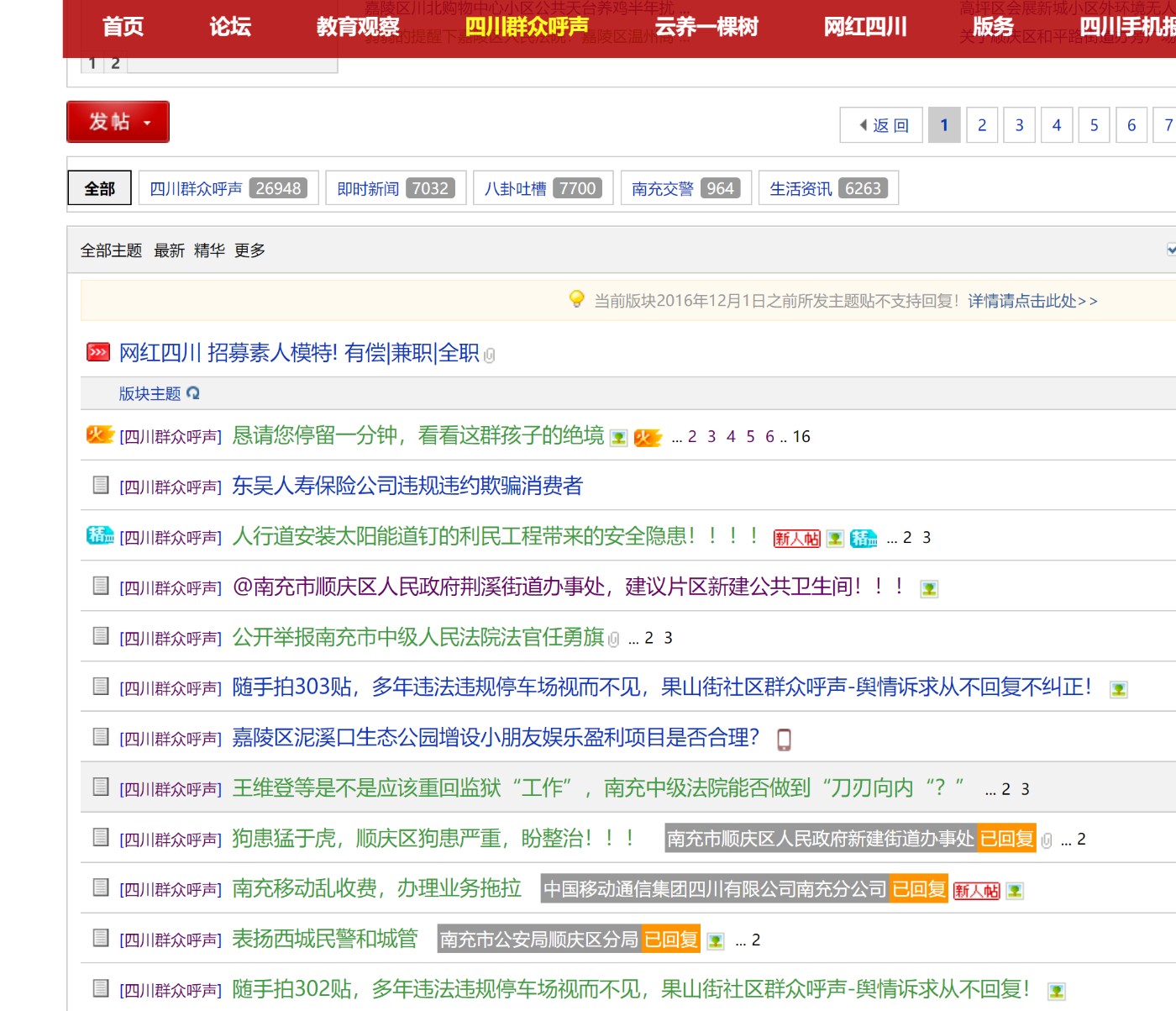Click the thread icon before 东吴人寿保险公司违规违约欺骗消费者
The image size is (1176, 1011).
coord(101,485)
